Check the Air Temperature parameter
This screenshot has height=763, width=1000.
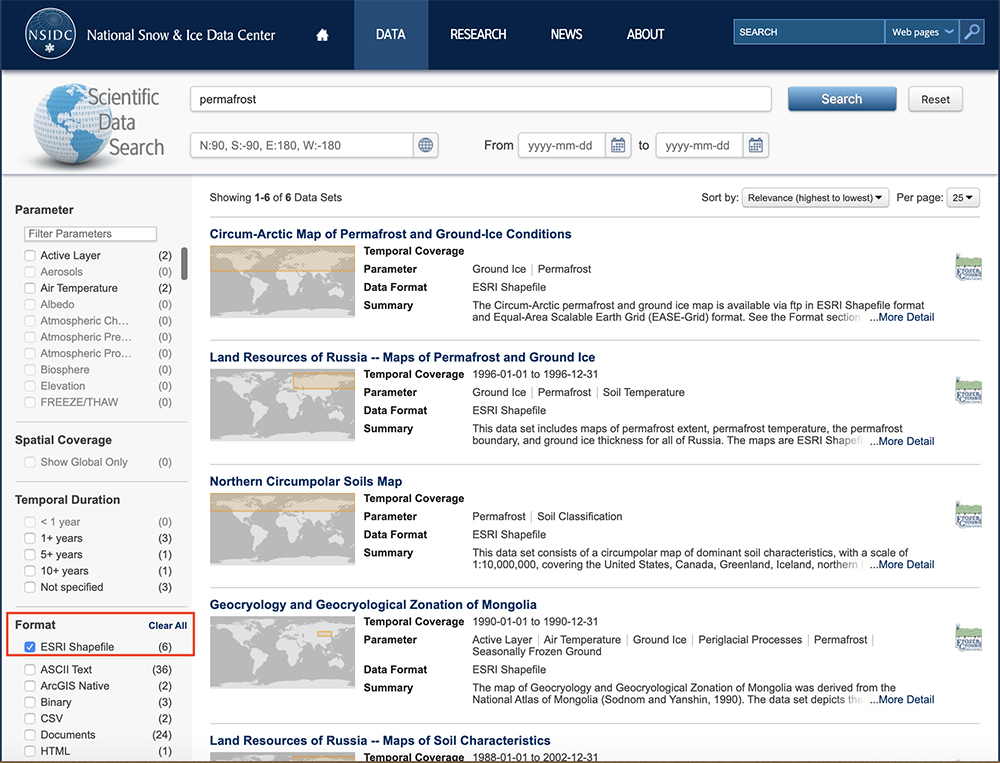(30, 288)
